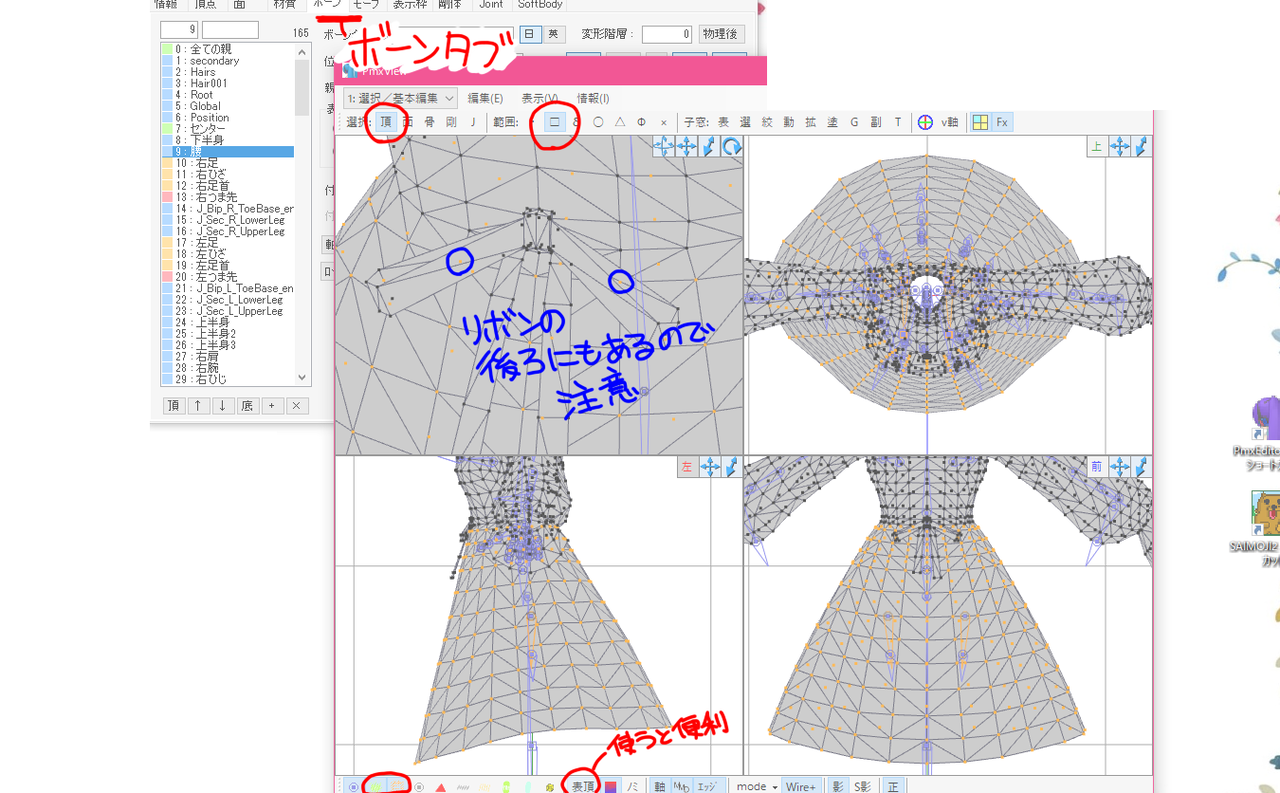Select bone 4 : Root in list
This screenshot has width=1280, height=793.
(x=228, y=95)
